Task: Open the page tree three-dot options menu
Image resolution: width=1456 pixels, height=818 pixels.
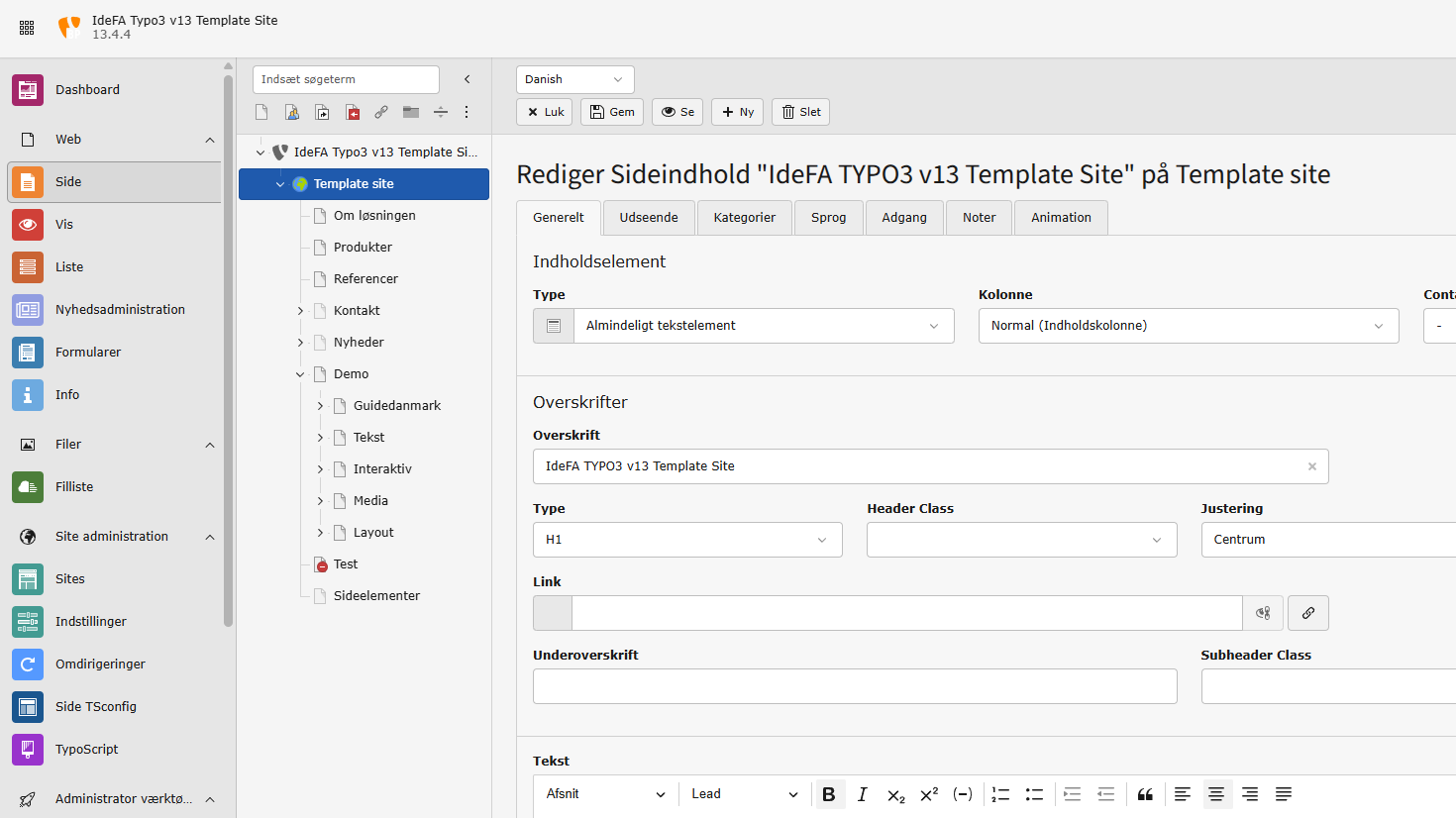Action: click(467, 112)
